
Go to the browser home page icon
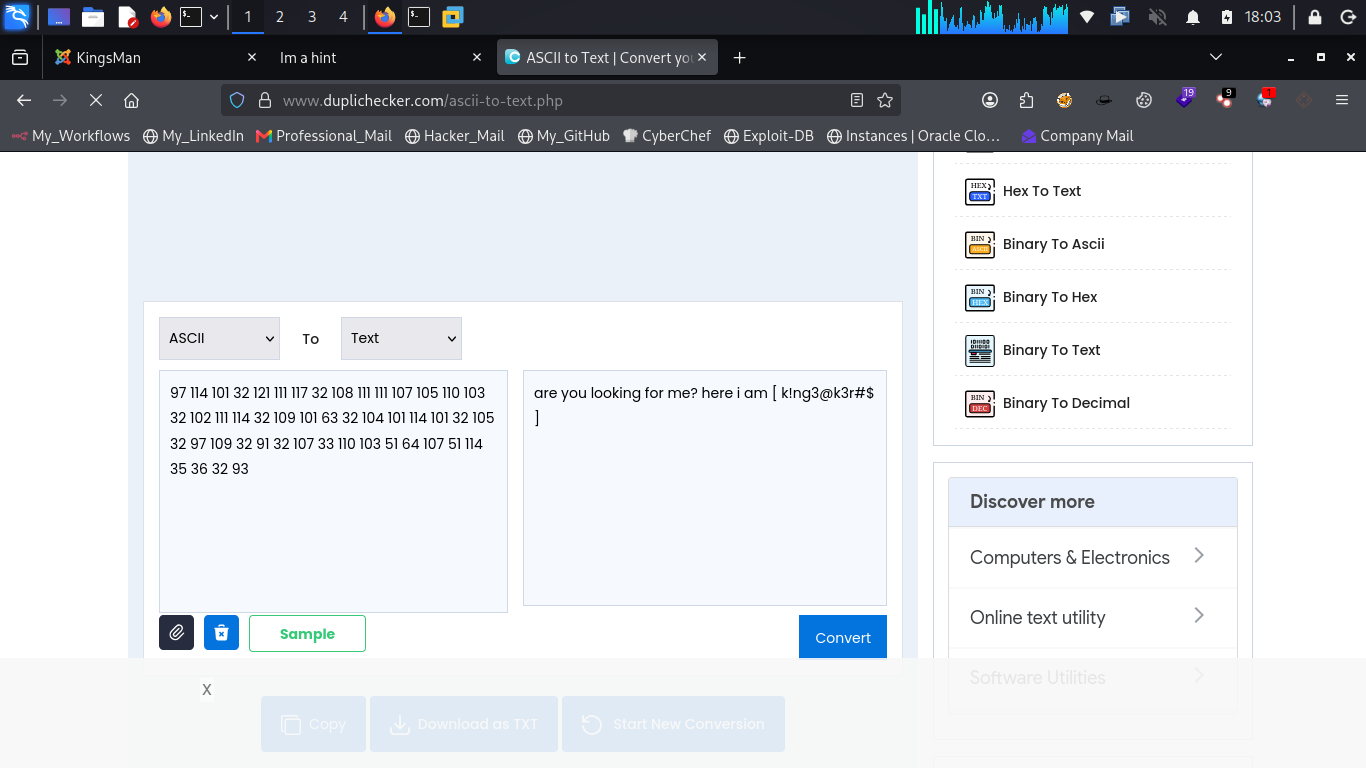(131, 100)
